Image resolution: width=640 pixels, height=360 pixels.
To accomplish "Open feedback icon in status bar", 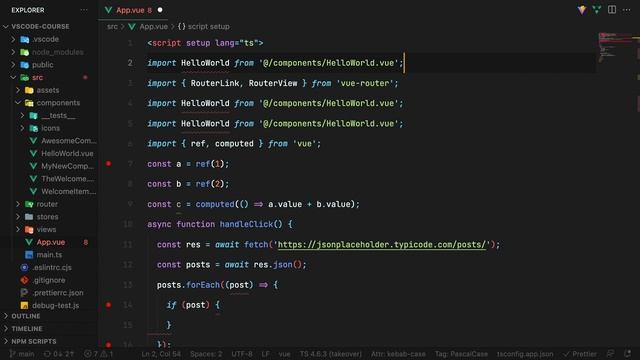I will click(610, 354).
